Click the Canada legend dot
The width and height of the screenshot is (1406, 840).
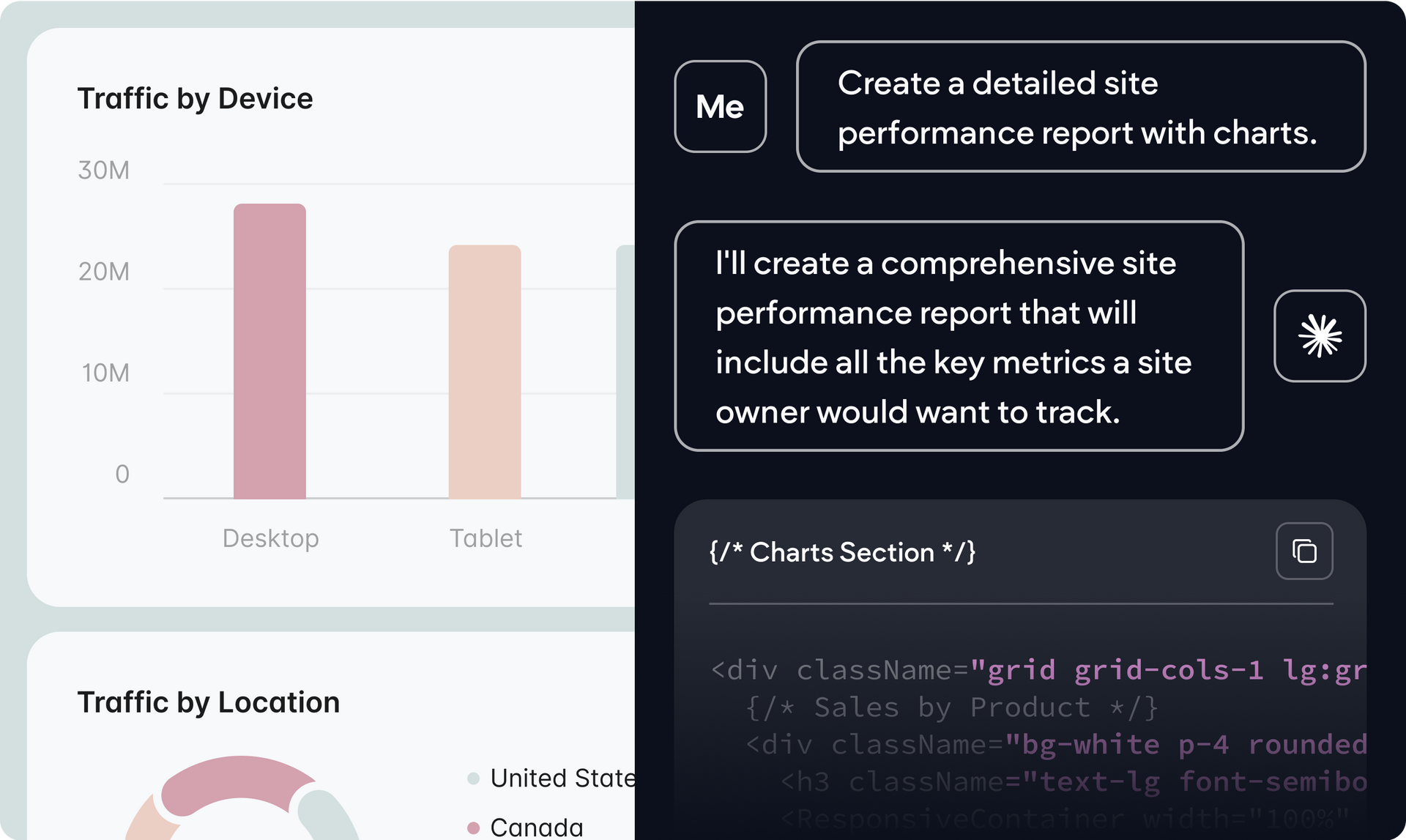pyautogui.click(x=474, y=828)
